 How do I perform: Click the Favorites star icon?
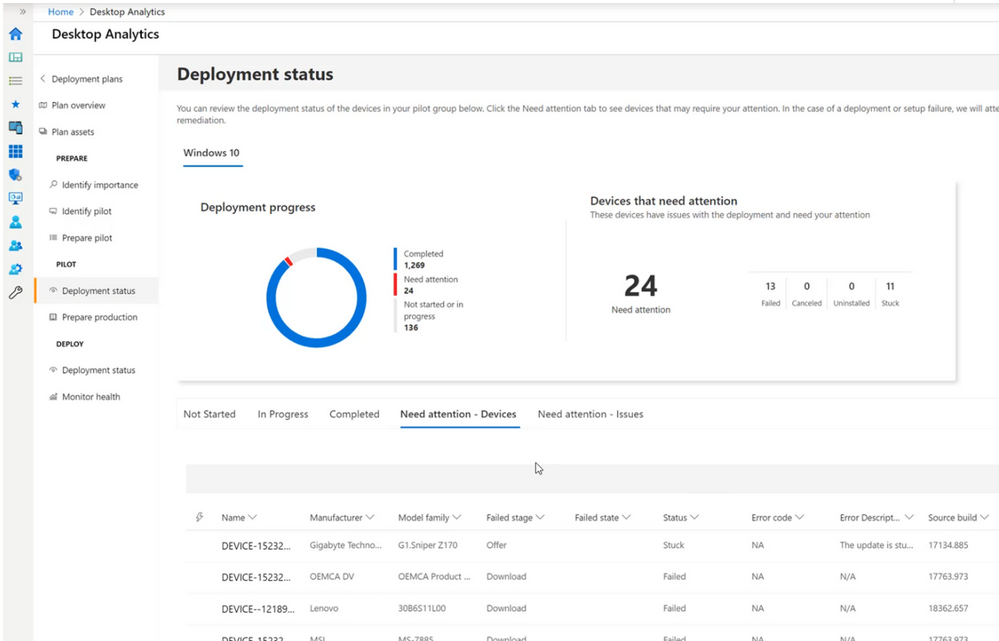pyautogui.click(x=13, y=103)
